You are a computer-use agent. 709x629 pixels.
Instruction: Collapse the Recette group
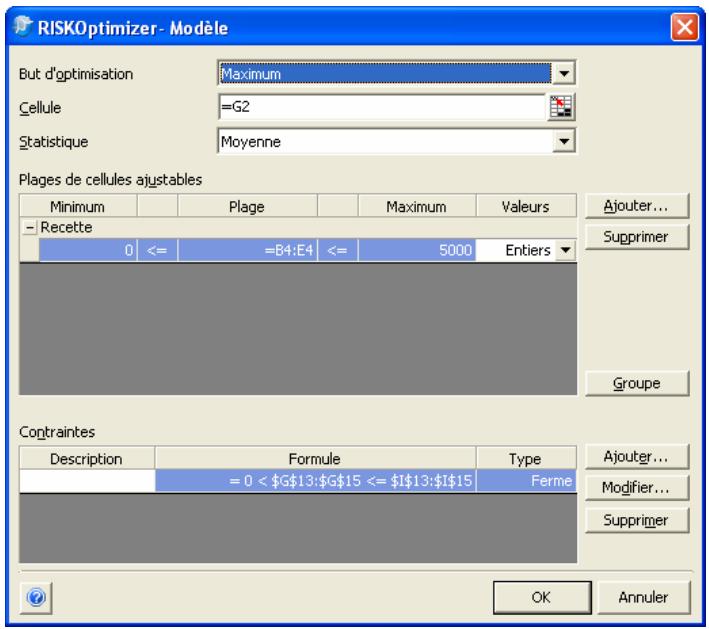tap(29, 227)
